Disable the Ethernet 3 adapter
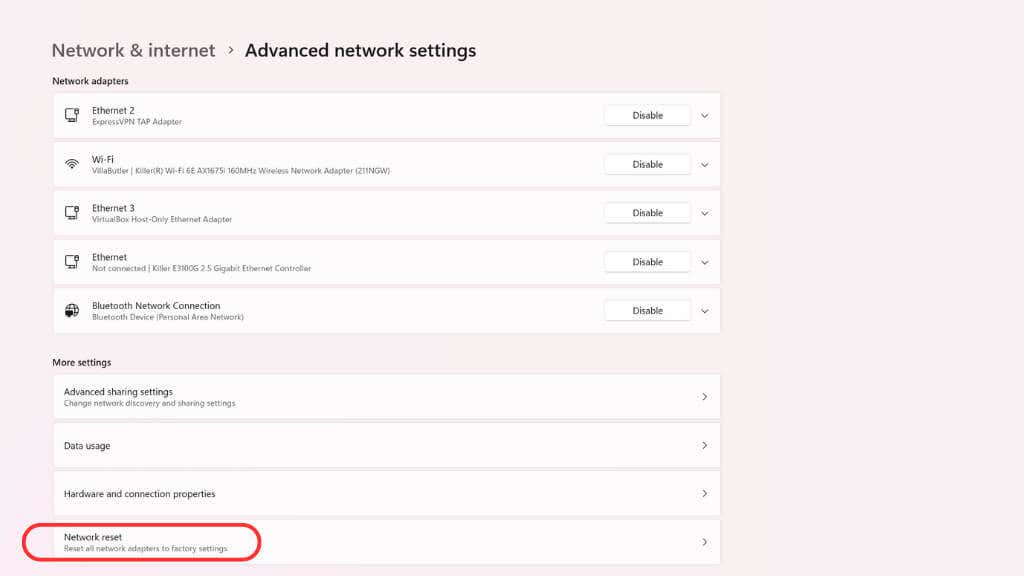Screen dimensions: 1024x576 click(x=647, y=213)
